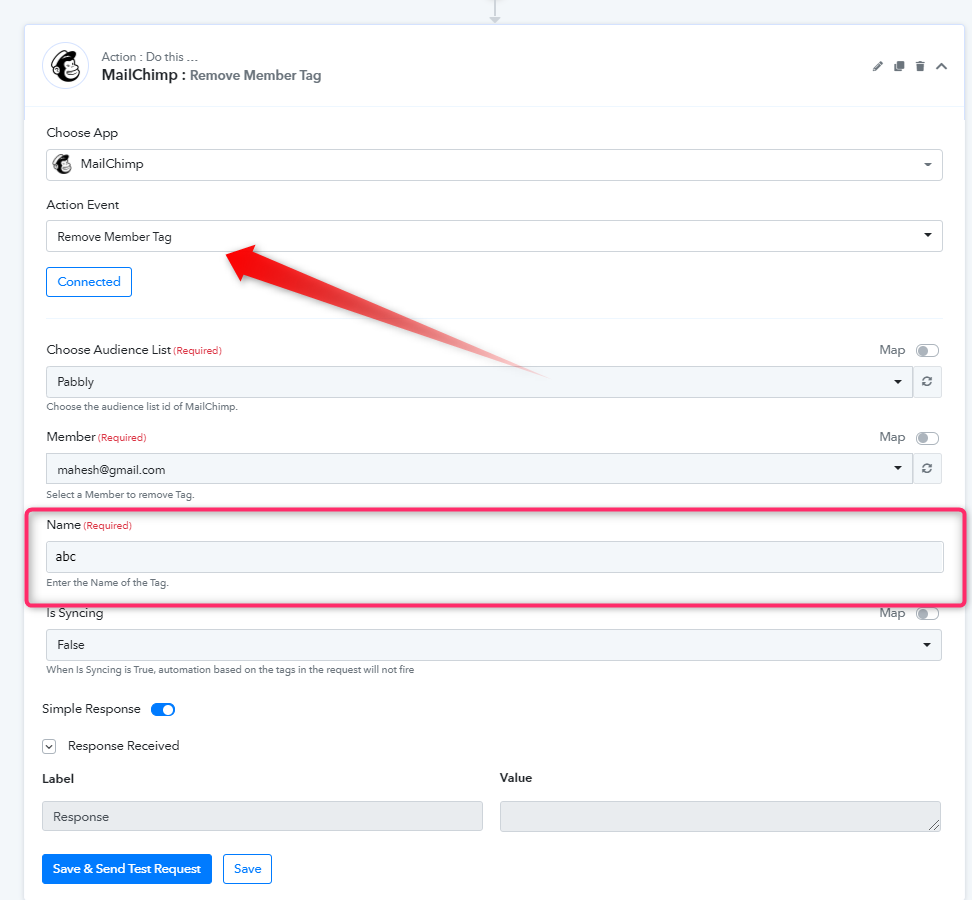
Task: Click the pencil edit icon in action header
Action: (x=877, y=66)
